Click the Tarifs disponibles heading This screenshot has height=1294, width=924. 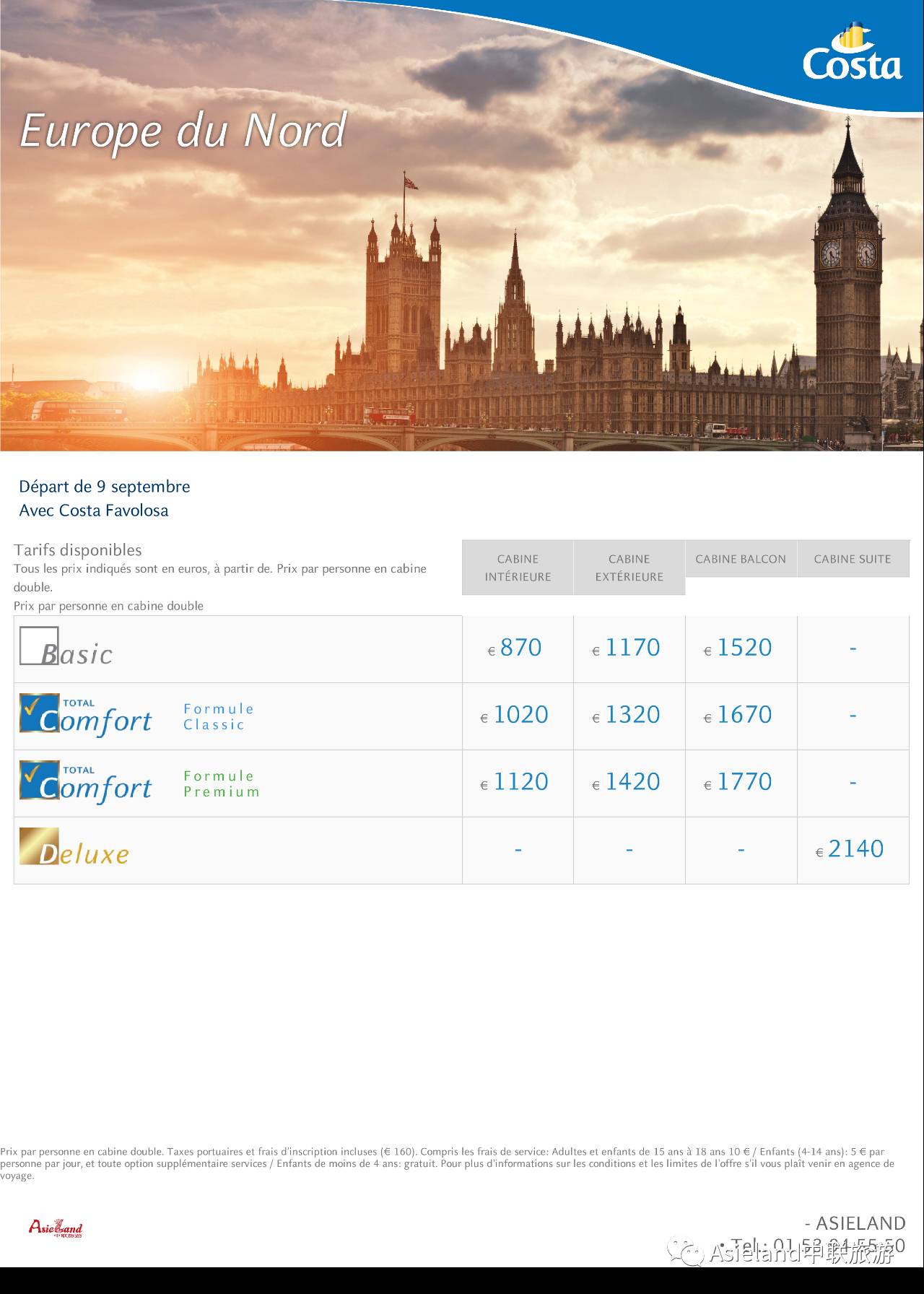pos(78,550)
